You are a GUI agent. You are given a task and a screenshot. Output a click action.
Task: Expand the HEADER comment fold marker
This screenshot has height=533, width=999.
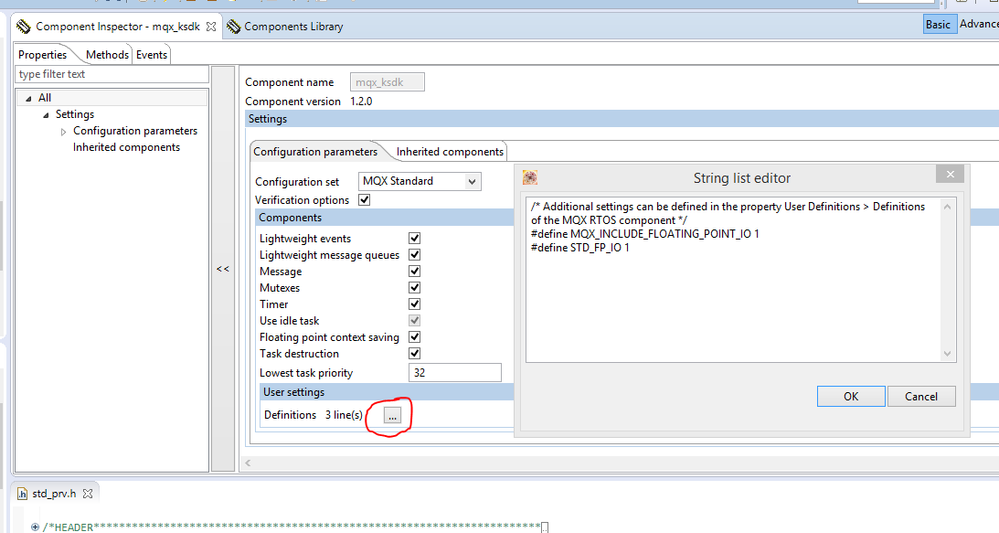tap(35, 527)
